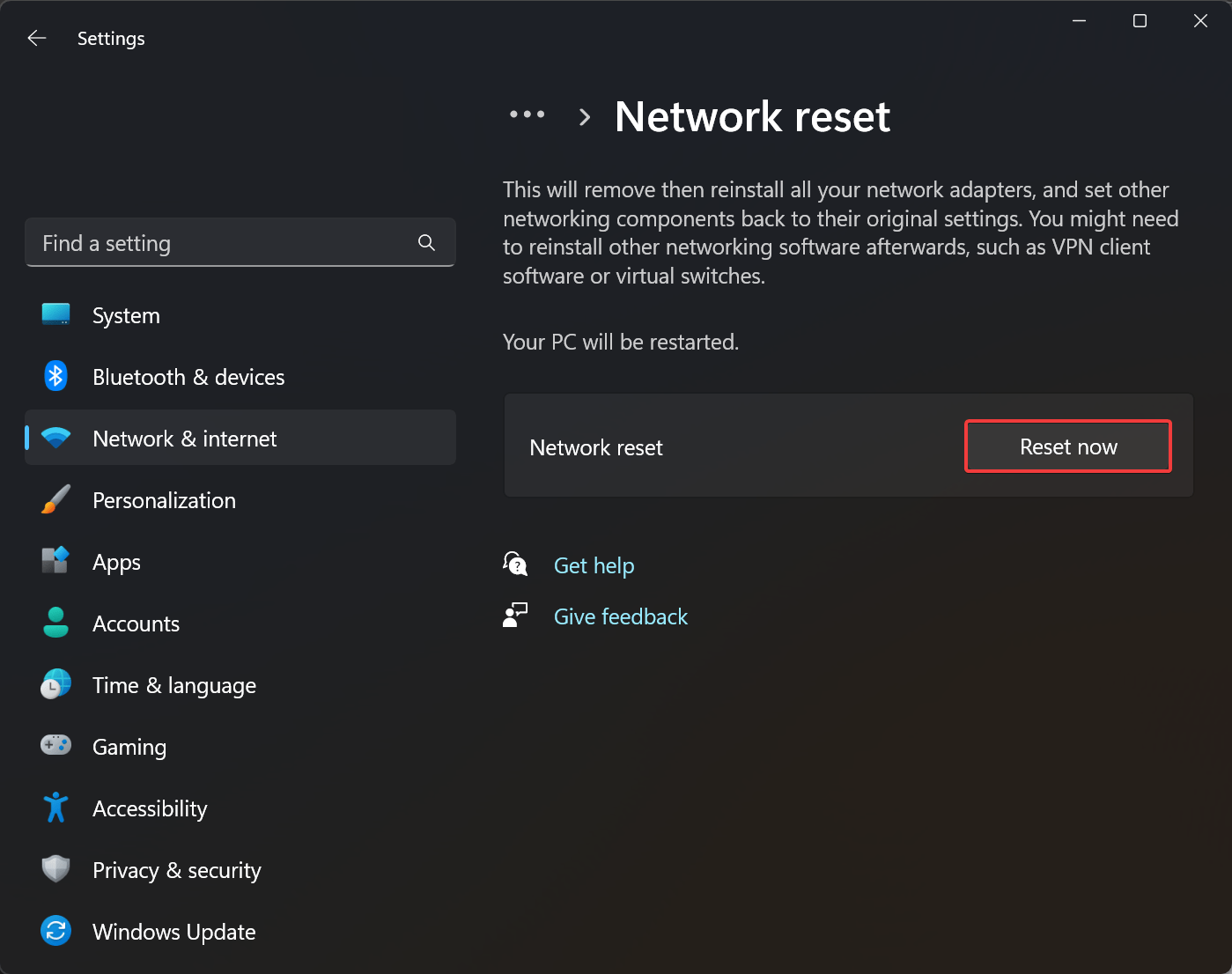Screen dimensions: 1232x974
Task: Expand breadcrumb ellipsis menu
Action: (527, 114)
